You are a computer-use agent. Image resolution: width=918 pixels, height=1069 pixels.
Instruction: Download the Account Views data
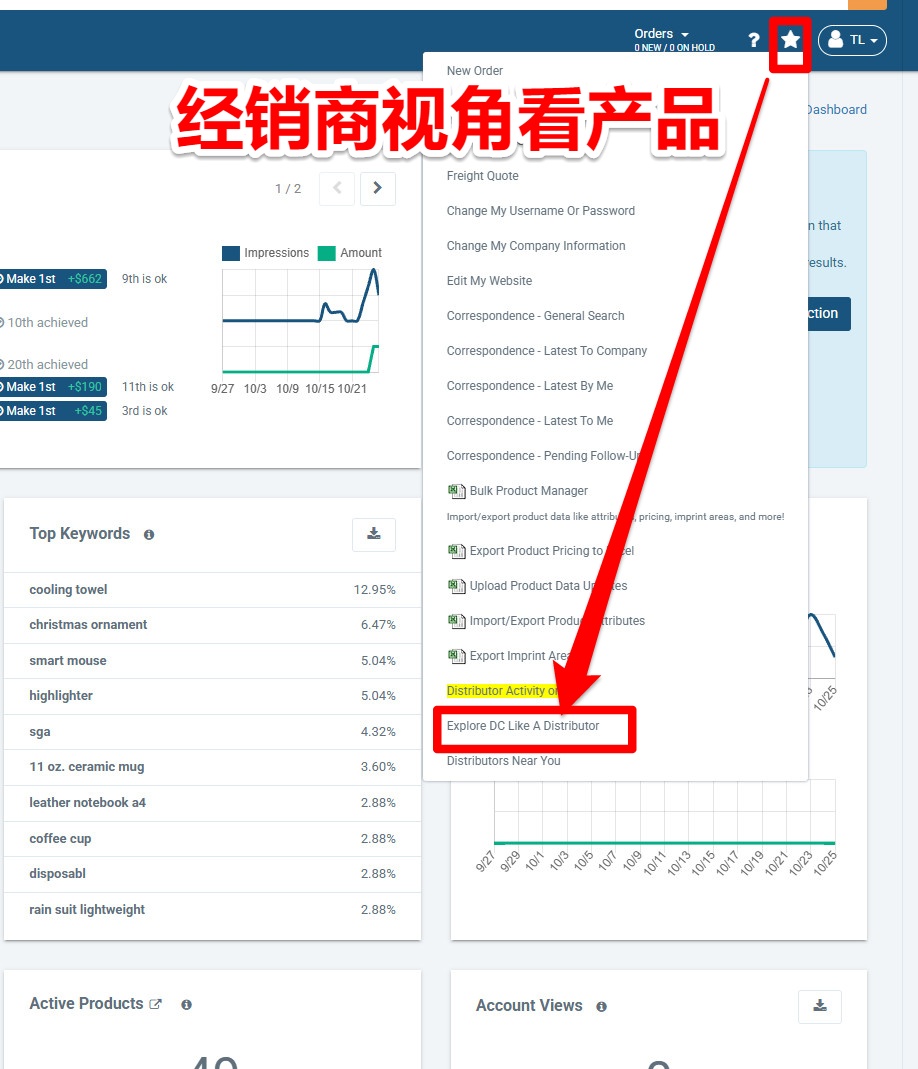pos(820,1006)
